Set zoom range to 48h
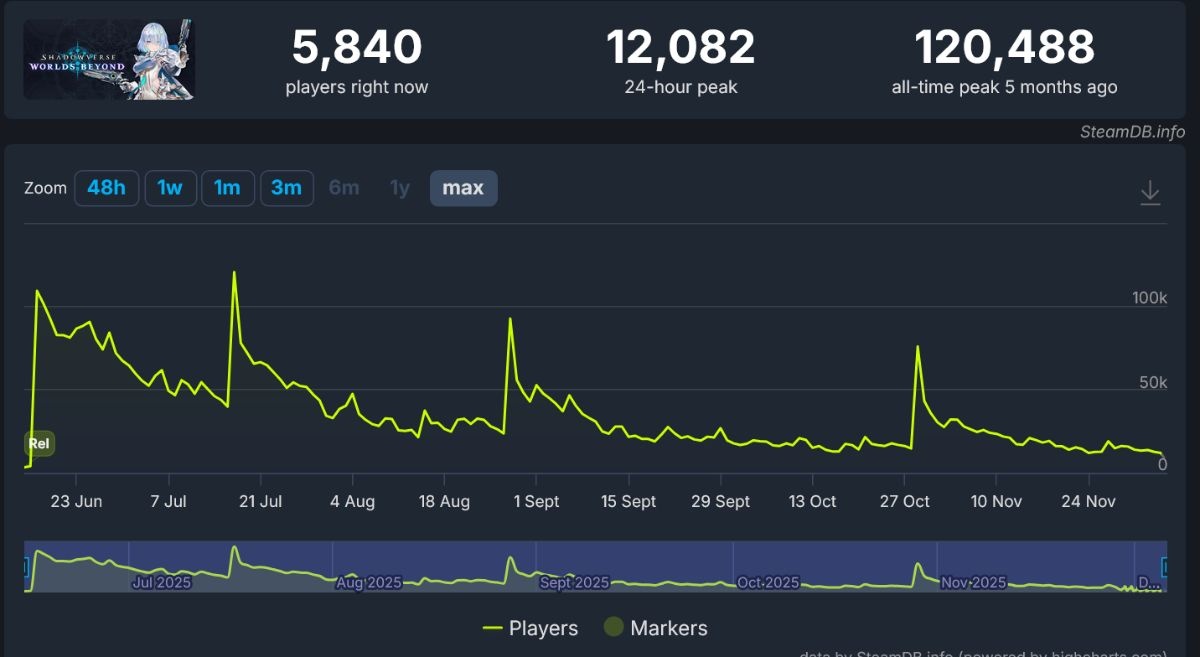The width and height of the screenshot is (1200, 657). tap(106, 188)
